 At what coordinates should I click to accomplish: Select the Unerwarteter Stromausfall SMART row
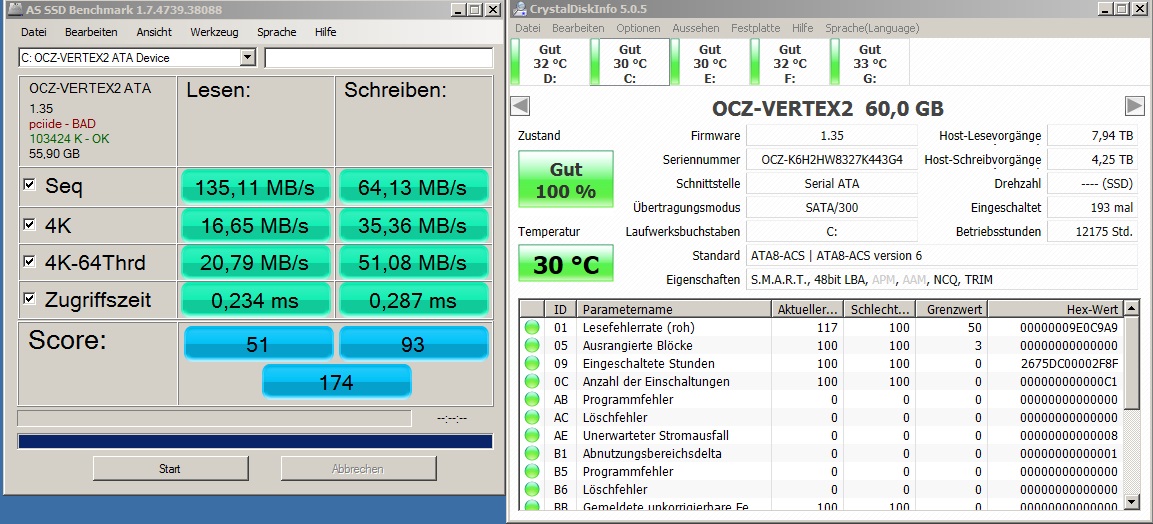[x=821, y=436]
